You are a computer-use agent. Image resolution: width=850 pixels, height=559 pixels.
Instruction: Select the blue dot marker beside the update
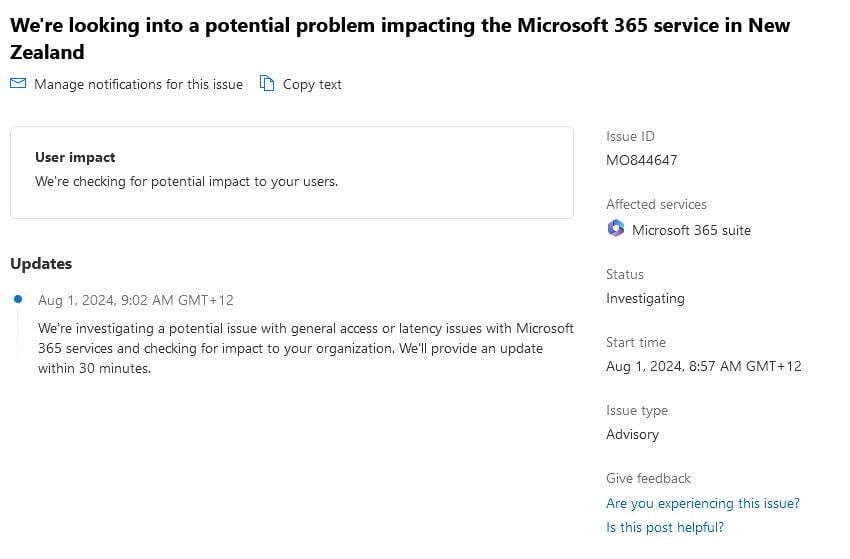[18, 299]
